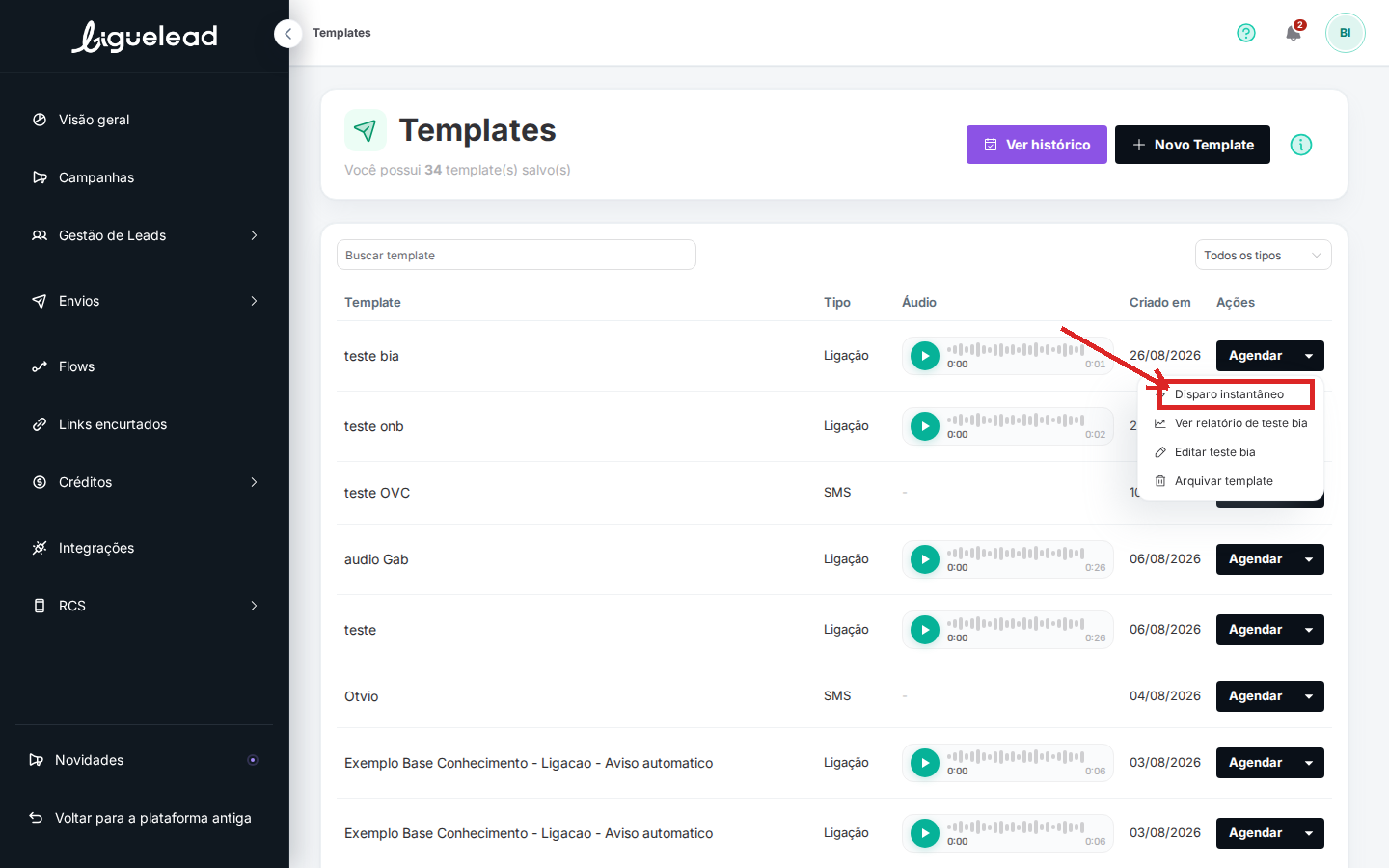Seek in the teste bia audio waveform
1389x868 pixels.
tap(1016, 349)
